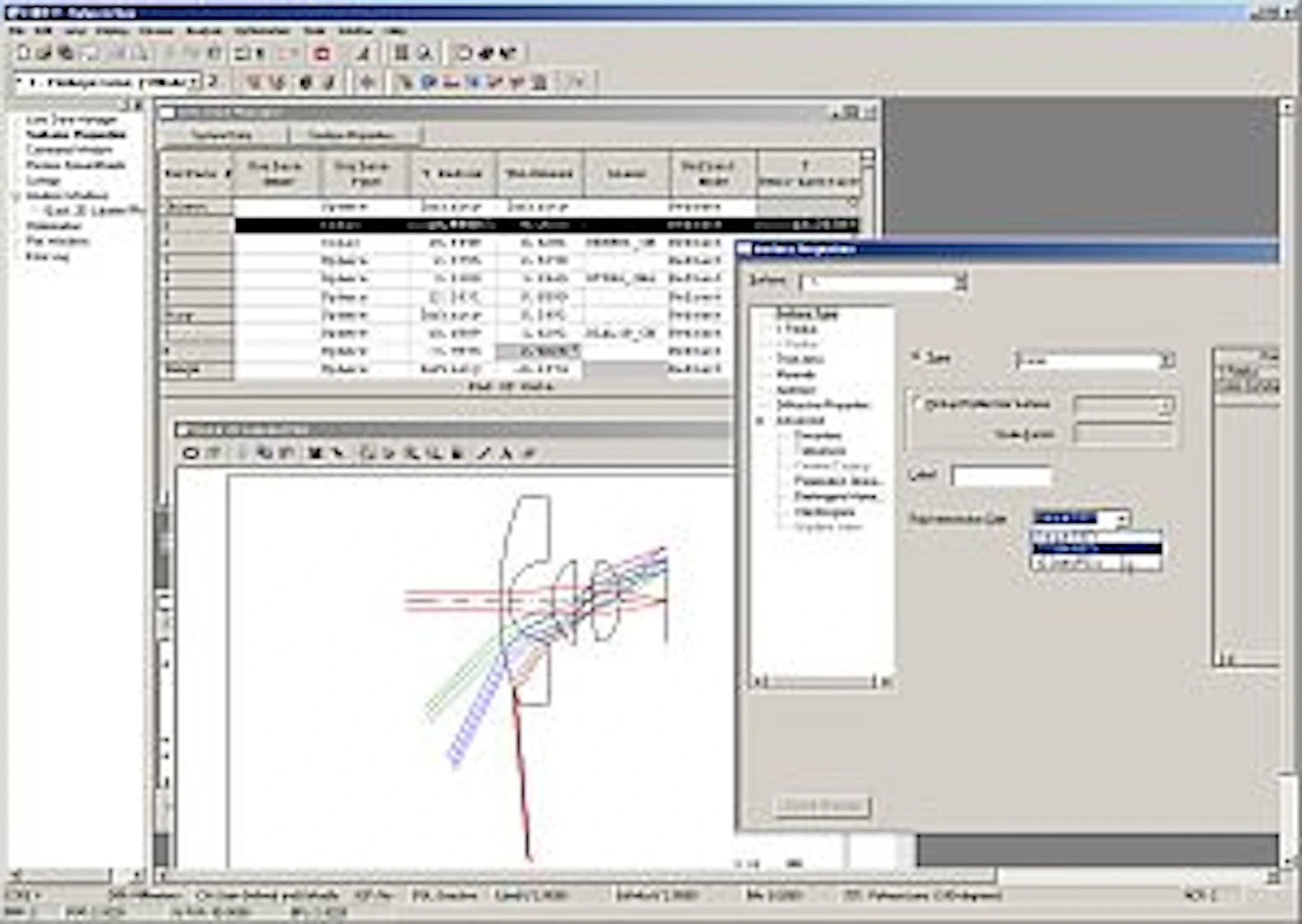
Task: Click the blue round icon in second toolbar row
Action: pos(429,81)
